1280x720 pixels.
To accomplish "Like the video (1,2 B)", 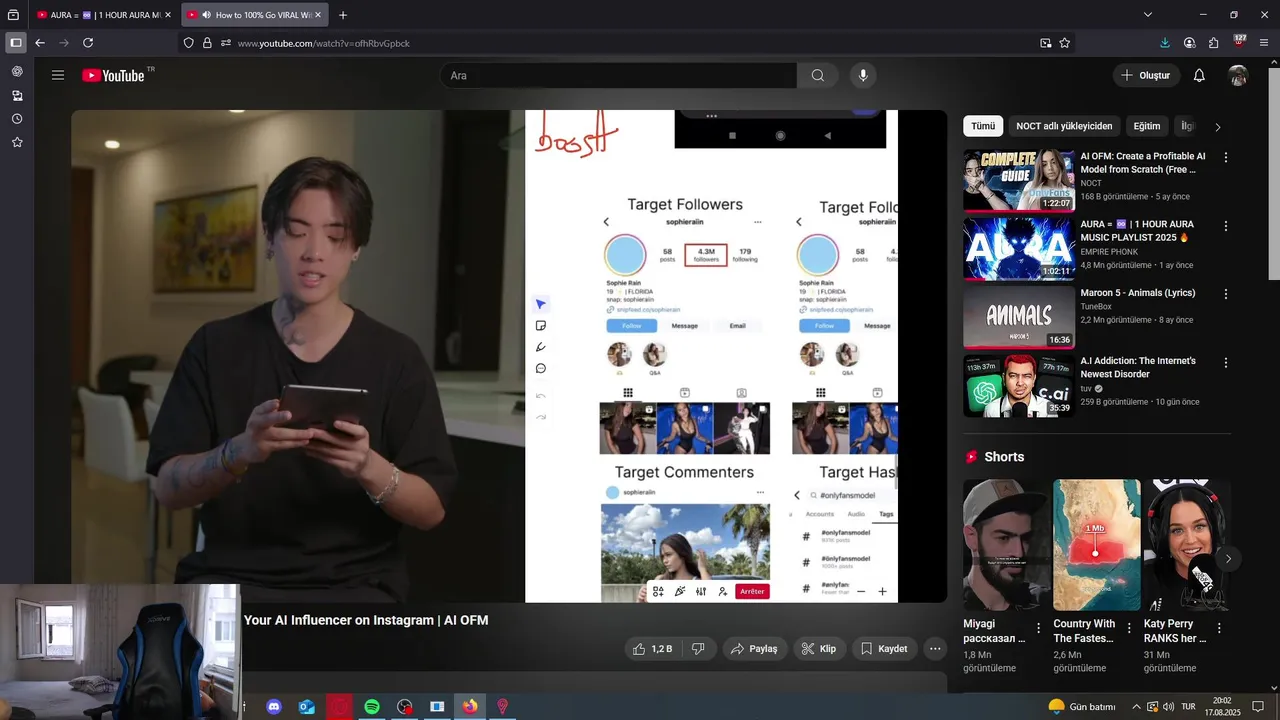I will pos(651,649).
